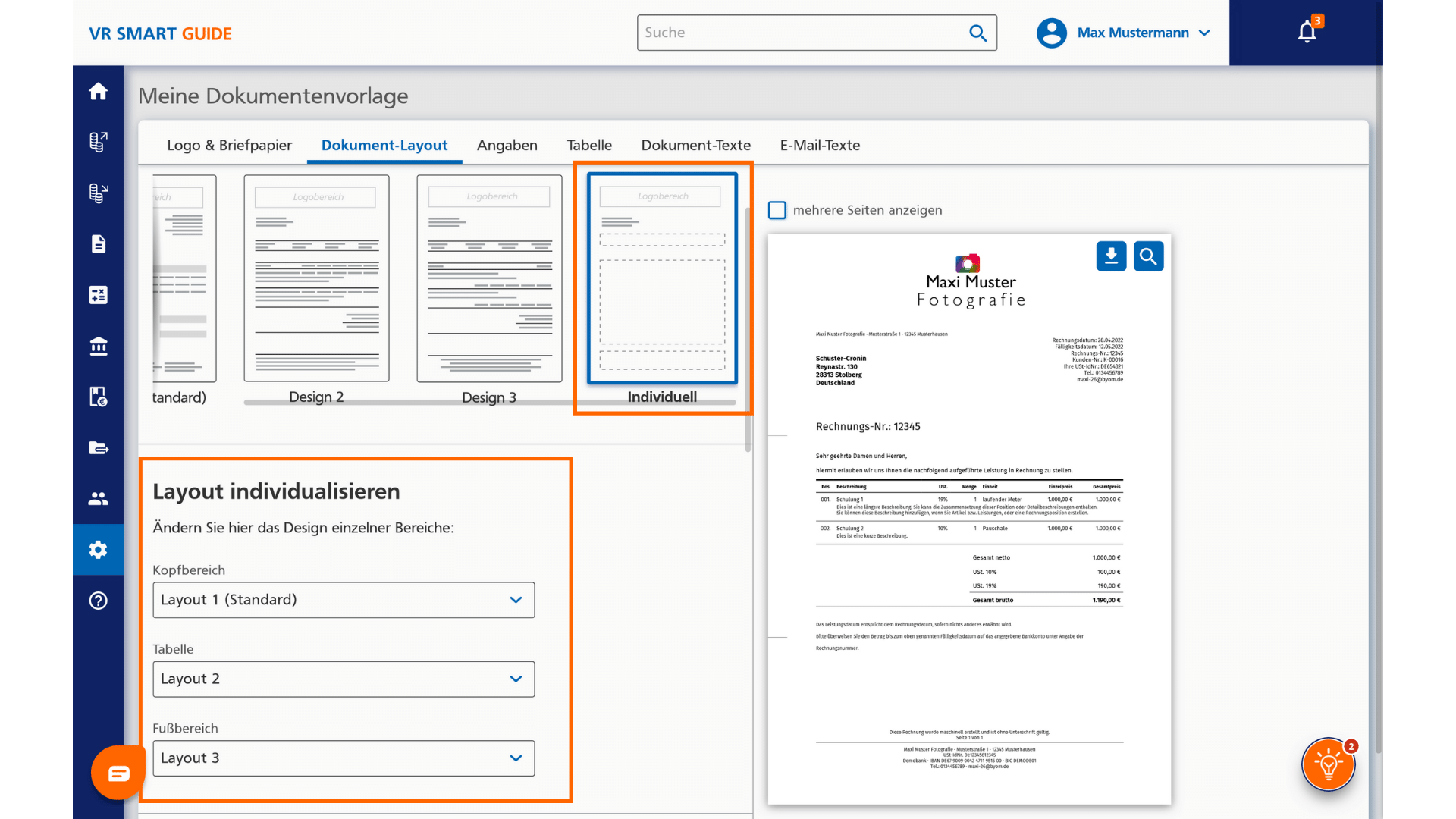
Task: Open the bank building icon in sidebar
Action: (x=98, y=346)
